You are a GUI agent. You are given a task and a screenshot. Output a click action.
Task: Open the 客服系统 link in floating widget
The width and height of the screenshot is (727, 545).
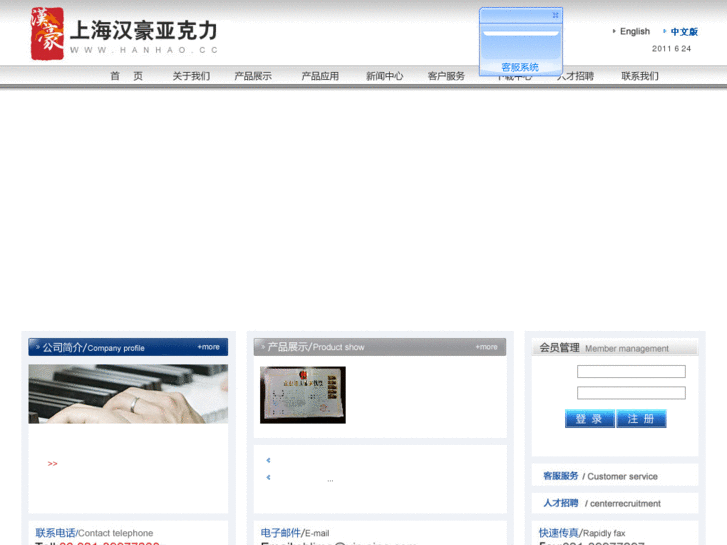[x=520, y=67]
